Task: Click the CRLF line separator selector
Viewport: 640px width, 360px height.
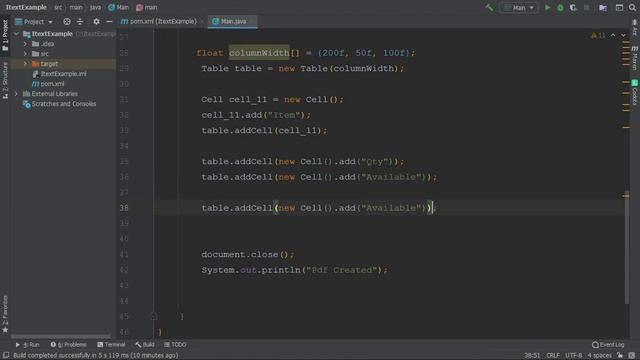Action: (x=553, y=356)
